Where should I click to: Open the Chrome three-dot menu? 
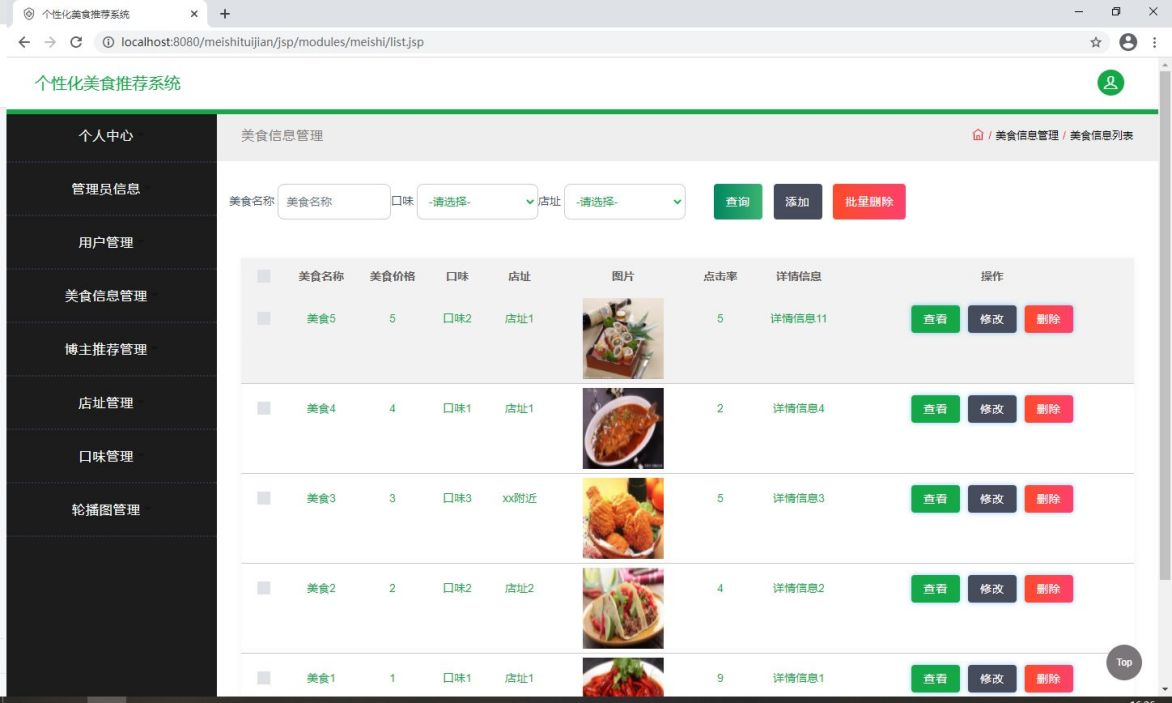coord(1154,42)
